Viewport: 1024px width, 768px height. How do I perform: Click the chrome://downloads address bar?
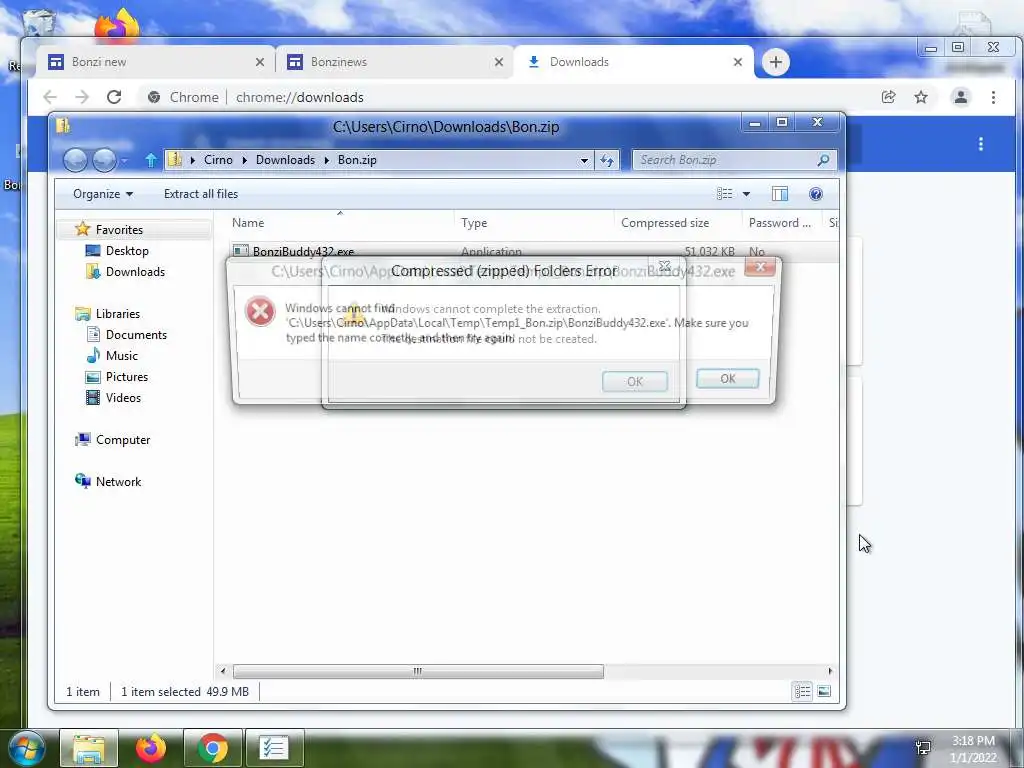(509, 97)
